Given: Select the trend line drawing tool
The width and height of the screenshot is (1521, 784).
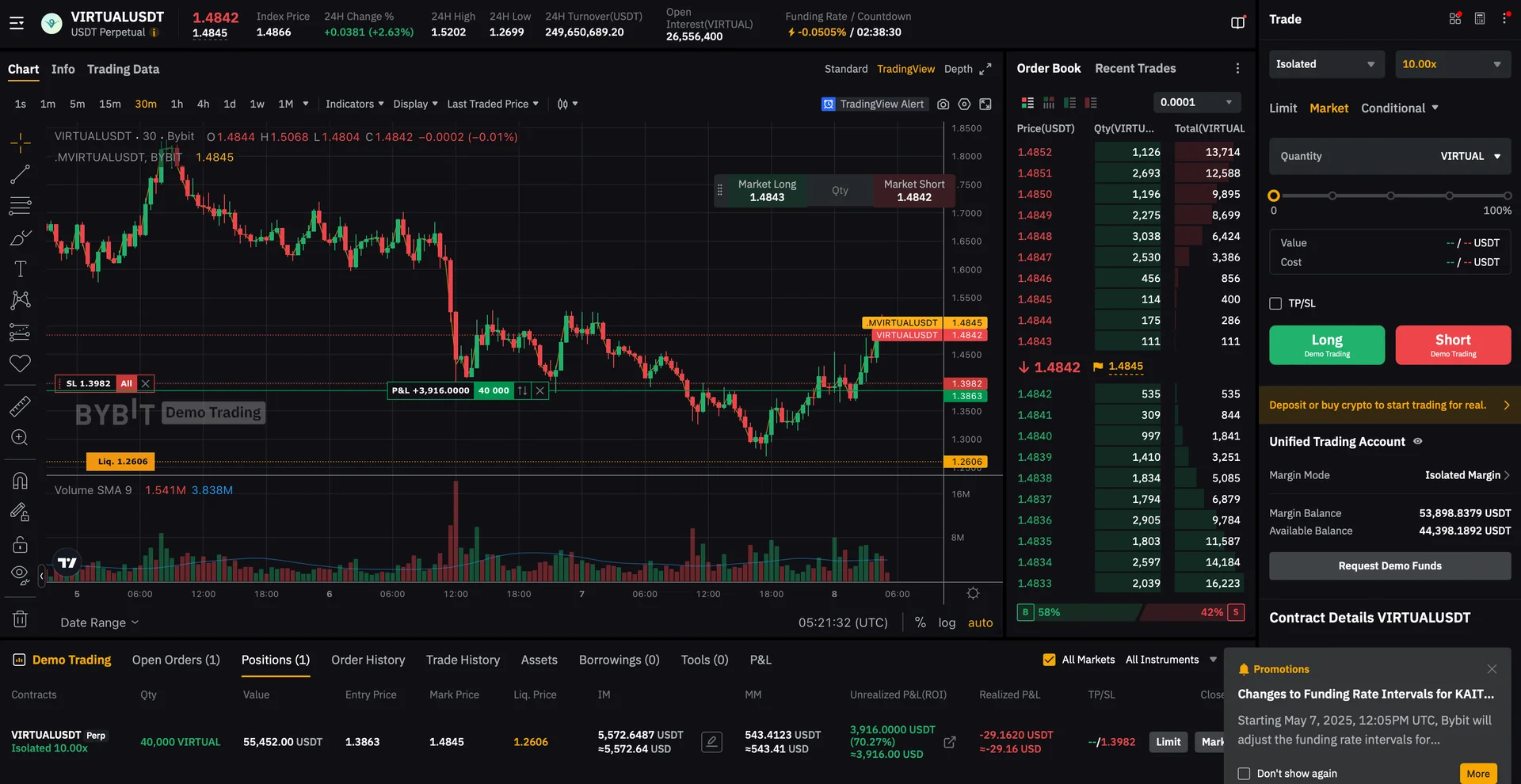Looking at the screenshot, I should 21,174.
